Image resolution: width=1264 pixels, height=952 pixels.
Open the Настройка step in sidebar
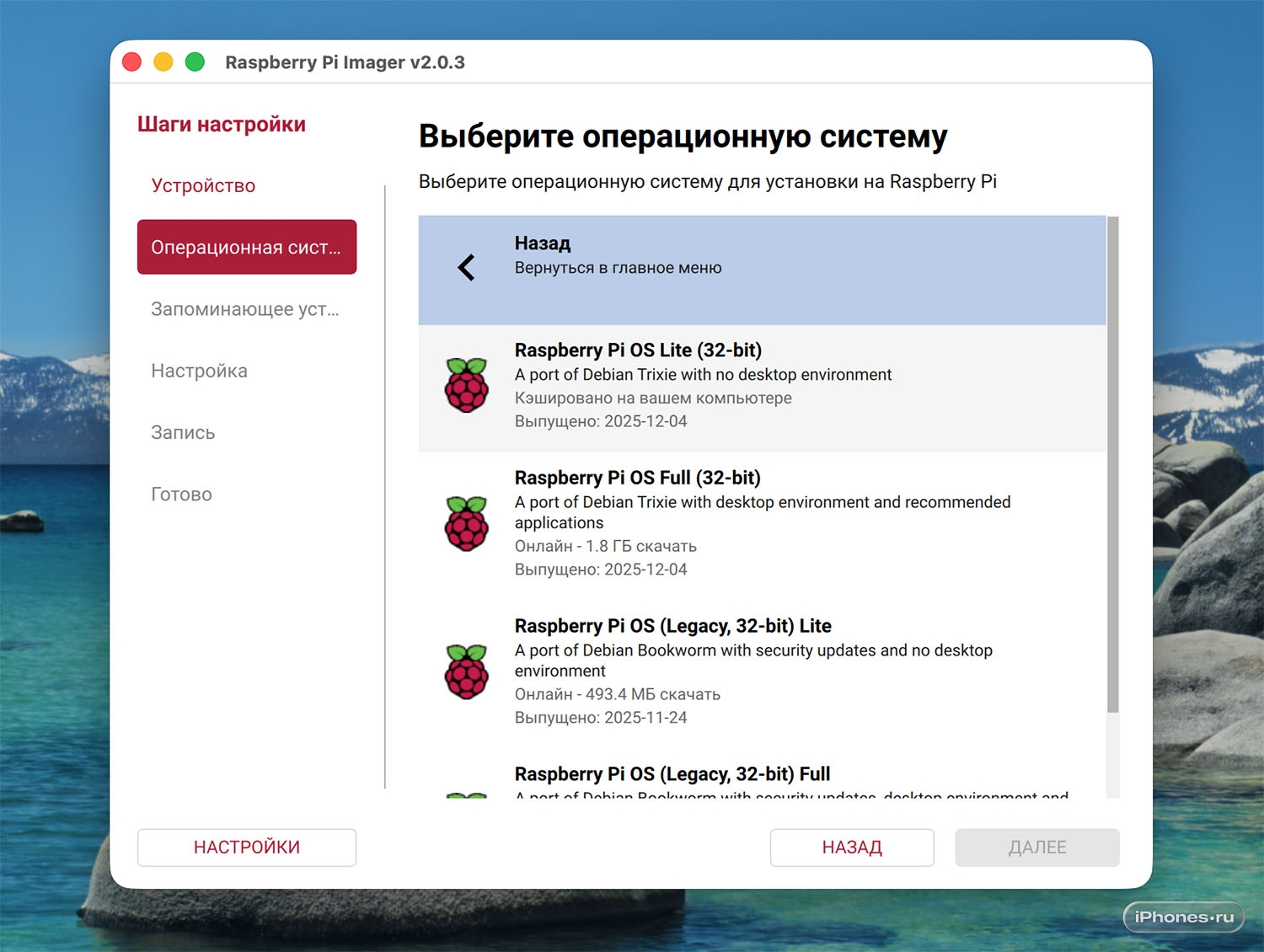point(200,371)
